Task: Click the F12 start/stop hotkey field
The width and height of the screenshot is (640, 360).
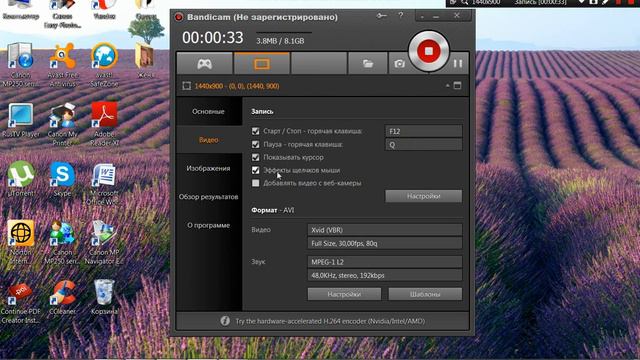Action: (424, 131)
